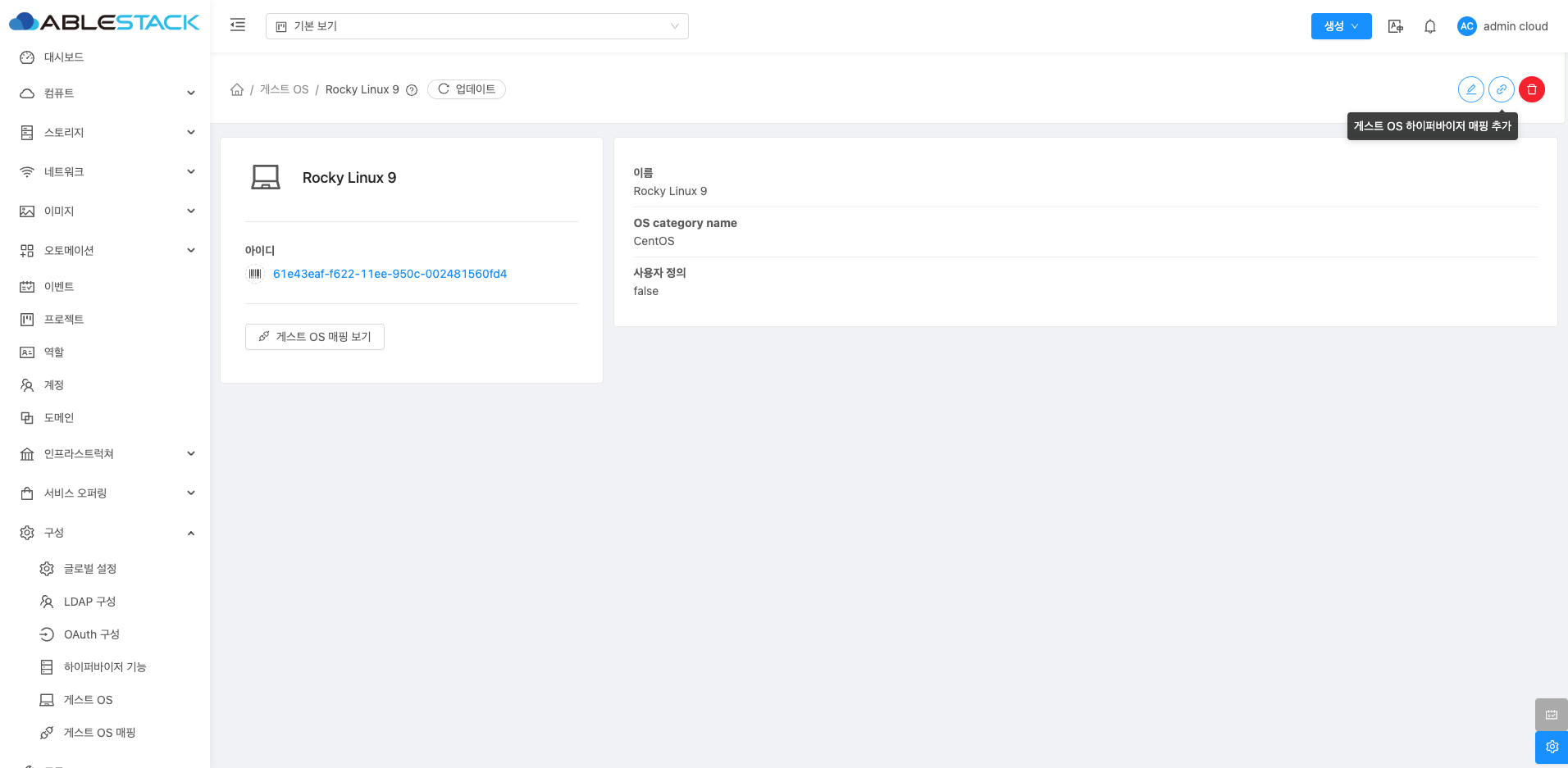
Task: Open 하이퍼바이저 기능 submenu item
Action: click(x=105, y=667)
